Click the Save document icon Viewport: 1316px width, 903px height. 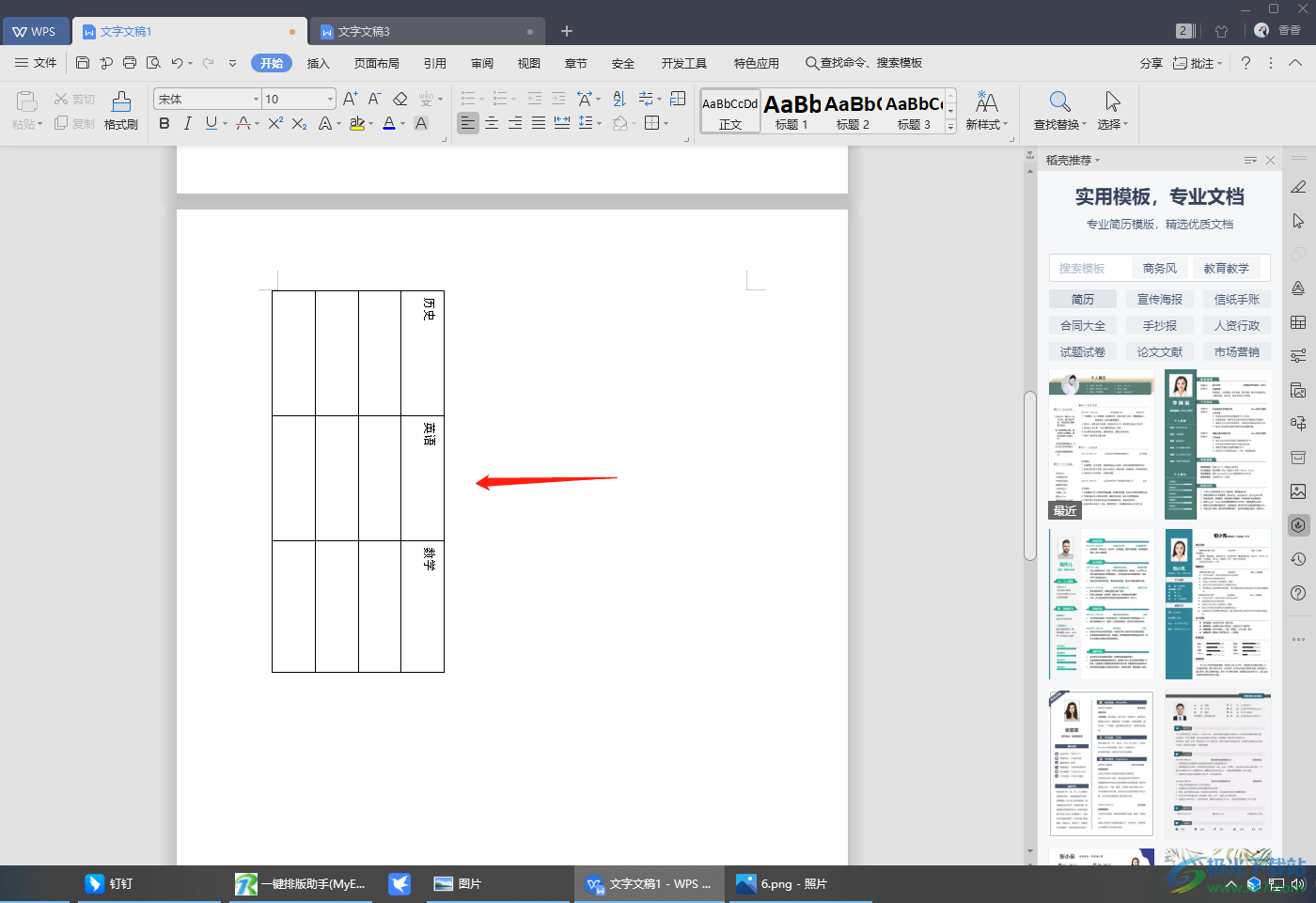(x=83, y=63)
